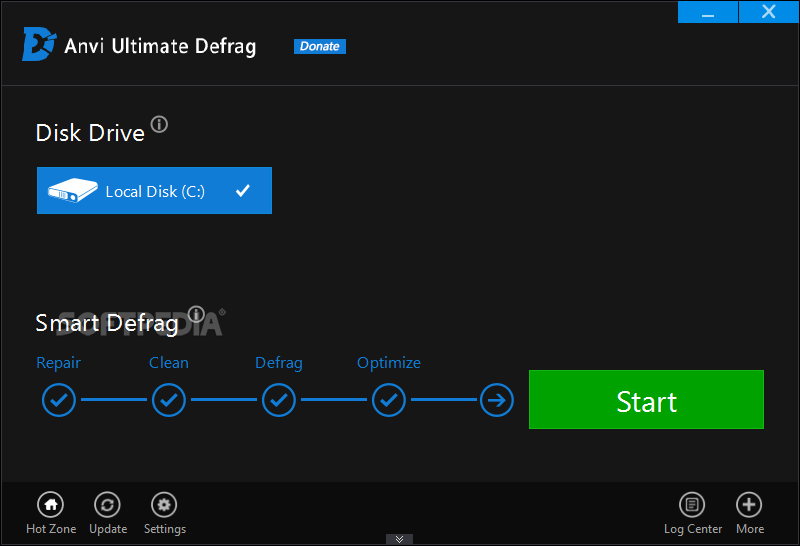
Task: Toggle the Optimize step checkmark
Action: (x=389, y=400)
